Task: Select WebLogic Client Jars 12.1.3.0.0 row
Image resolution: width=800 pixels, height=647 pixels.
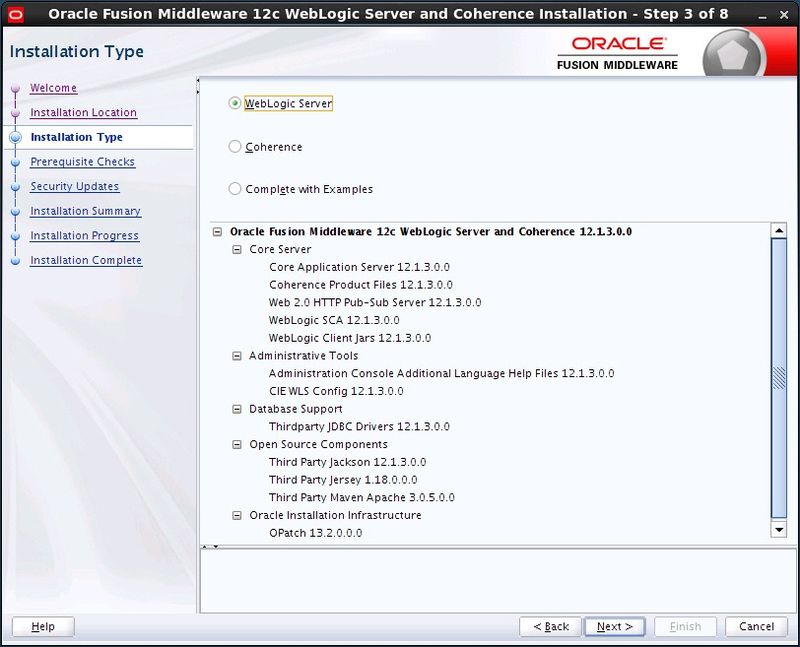Action: pos(350,338)
